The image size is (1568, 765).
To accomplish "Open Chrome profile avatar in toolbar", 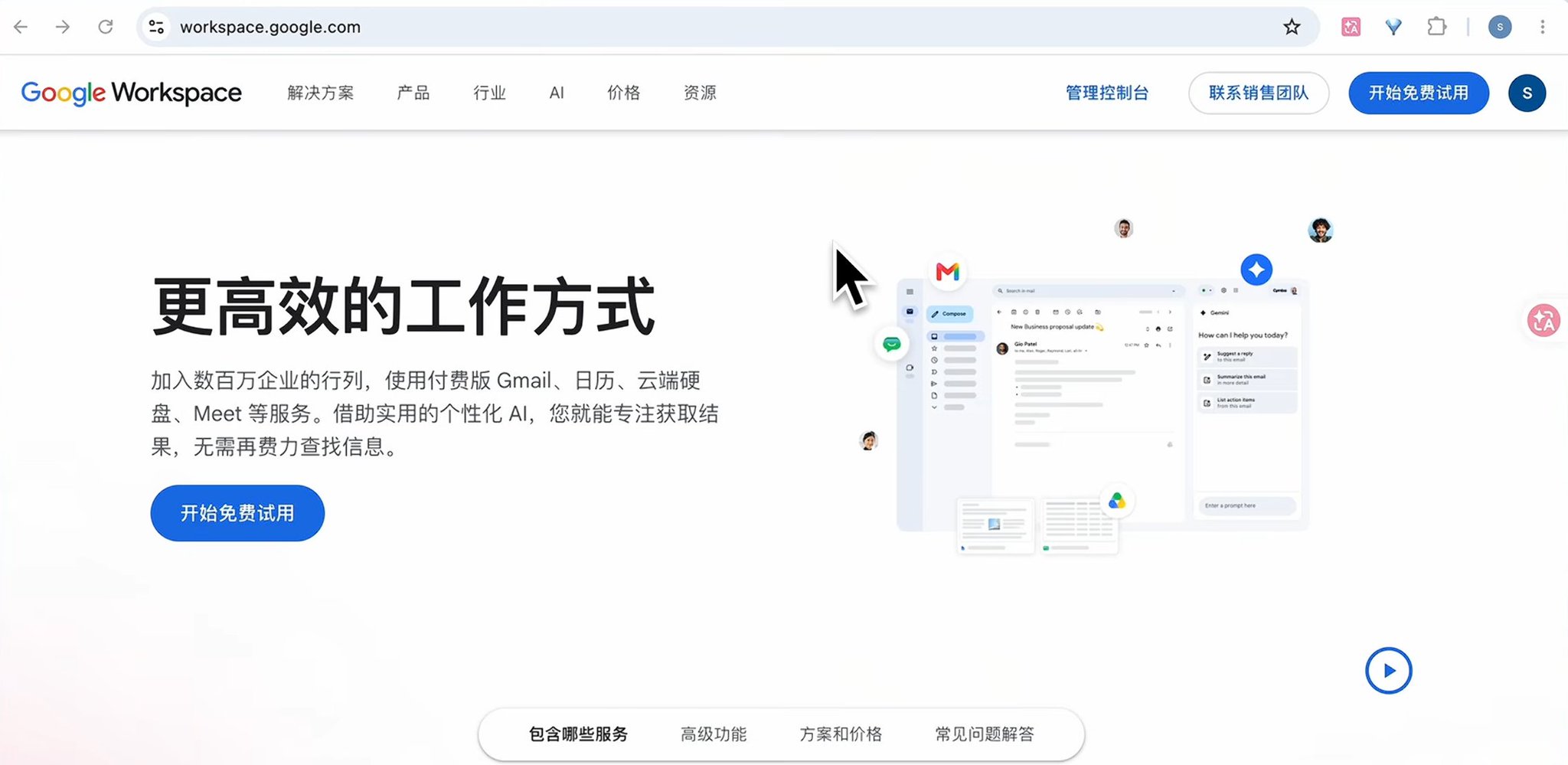I will 1500,27.
